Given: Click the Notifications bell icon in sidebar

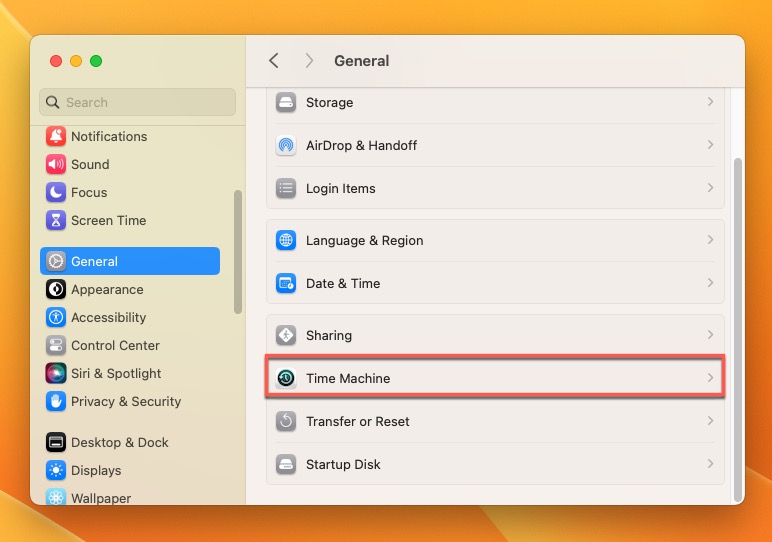Looking at the screenshot, I should pos(56,136).
